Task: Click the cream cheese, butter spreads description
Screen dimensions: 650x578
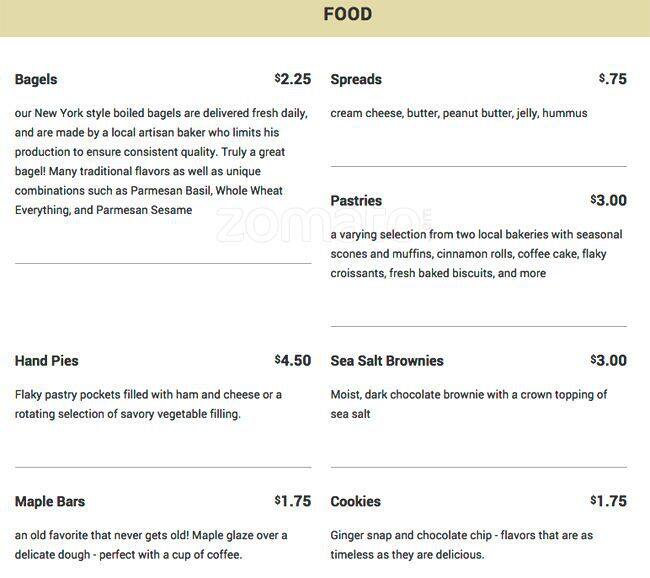Action: coord(459,113)
